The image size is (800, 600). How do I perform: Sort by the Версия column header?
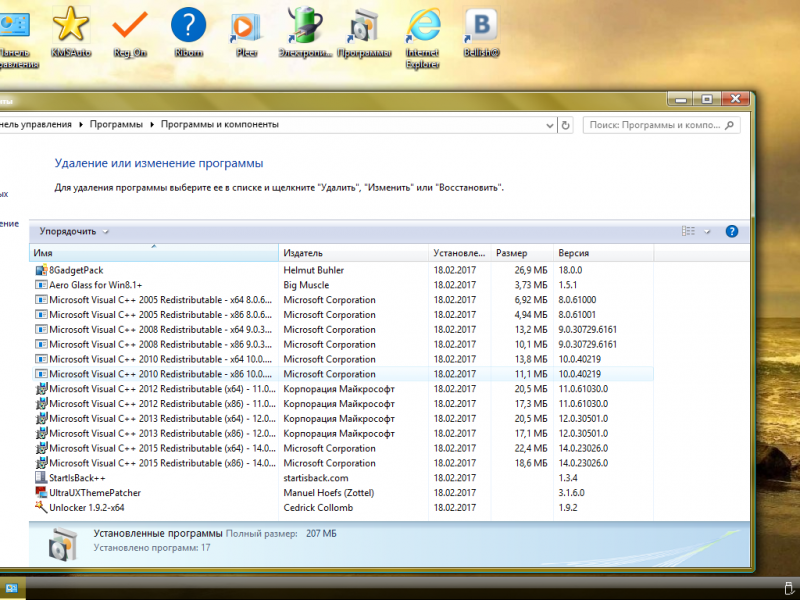tap(603, 253)
